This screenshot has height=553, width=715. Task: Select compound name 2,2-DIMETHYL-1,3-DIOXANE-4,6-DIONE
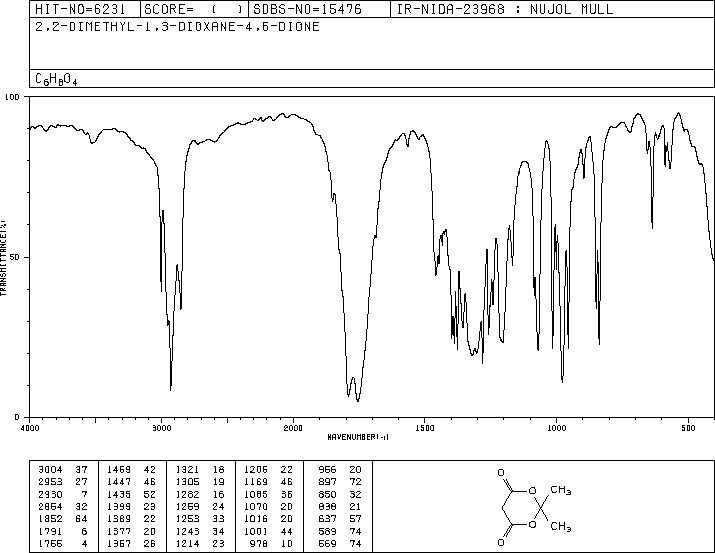pyautogui.click(x=177, y=26)
